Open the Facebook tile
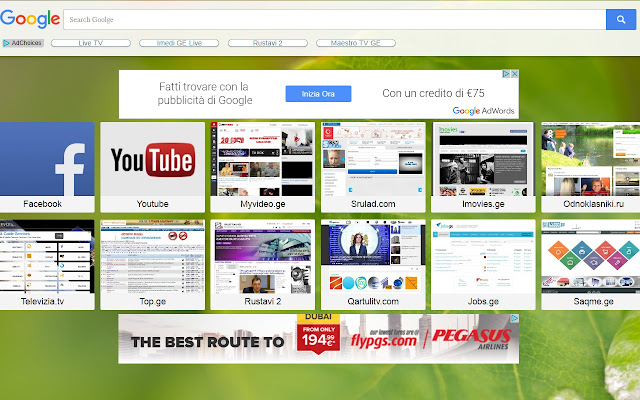 click(47, 167)
